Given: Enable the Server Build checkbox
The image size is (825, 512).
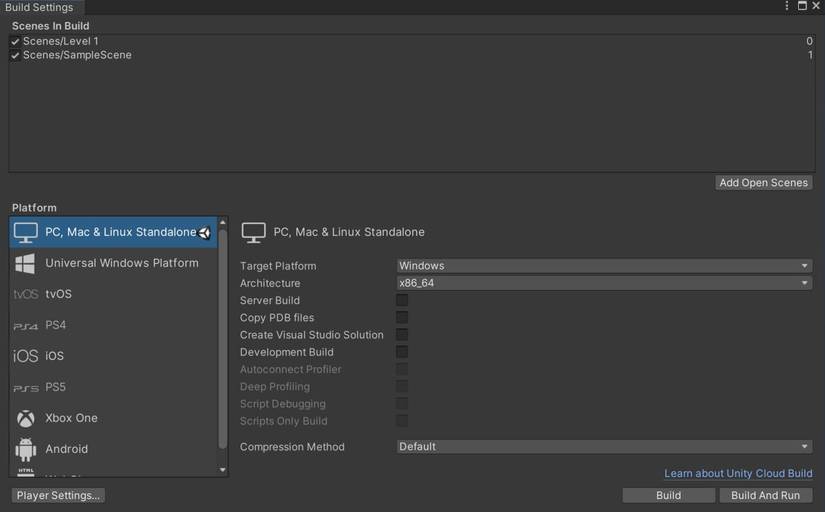Looking at the screenshot, I should coord(402,300).
